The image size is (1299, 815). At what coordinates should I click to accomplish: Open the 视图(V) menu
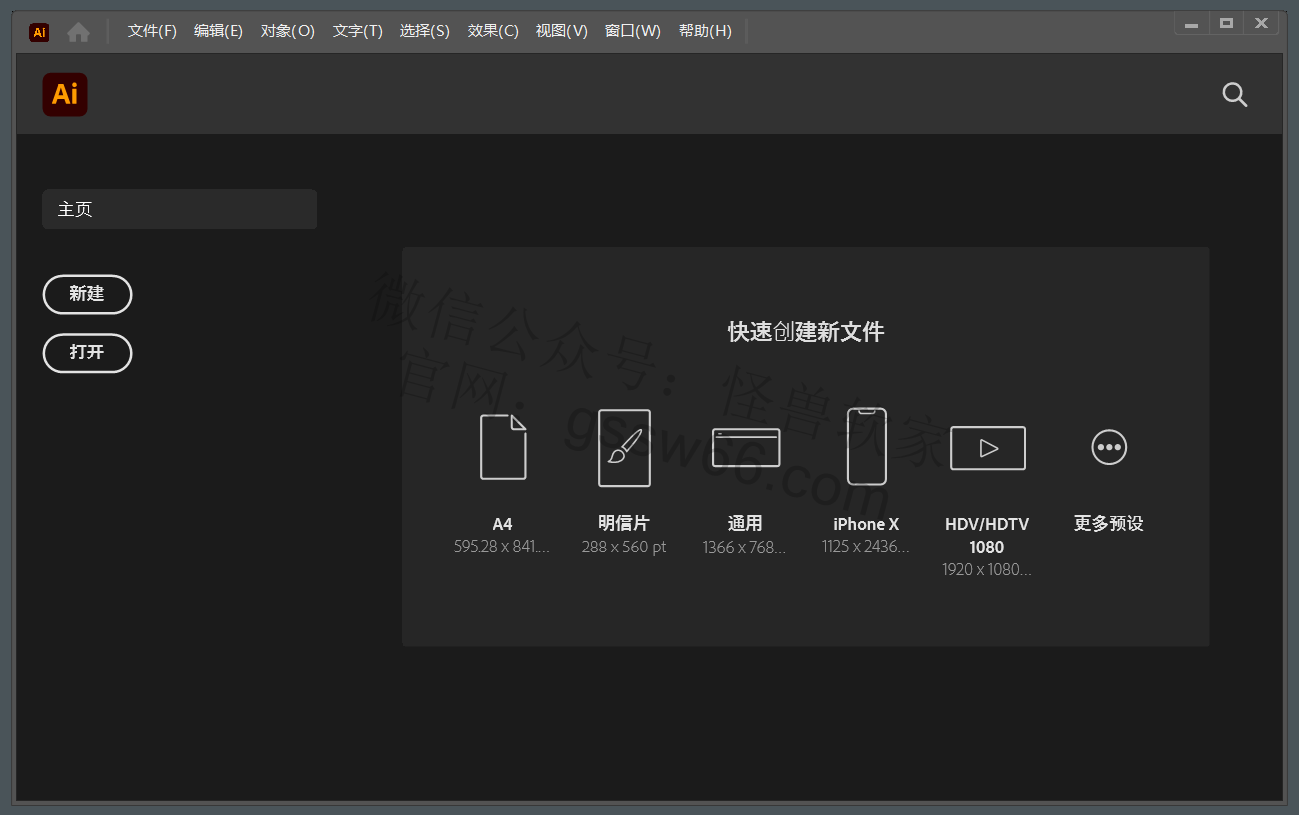tap(562, 31)
